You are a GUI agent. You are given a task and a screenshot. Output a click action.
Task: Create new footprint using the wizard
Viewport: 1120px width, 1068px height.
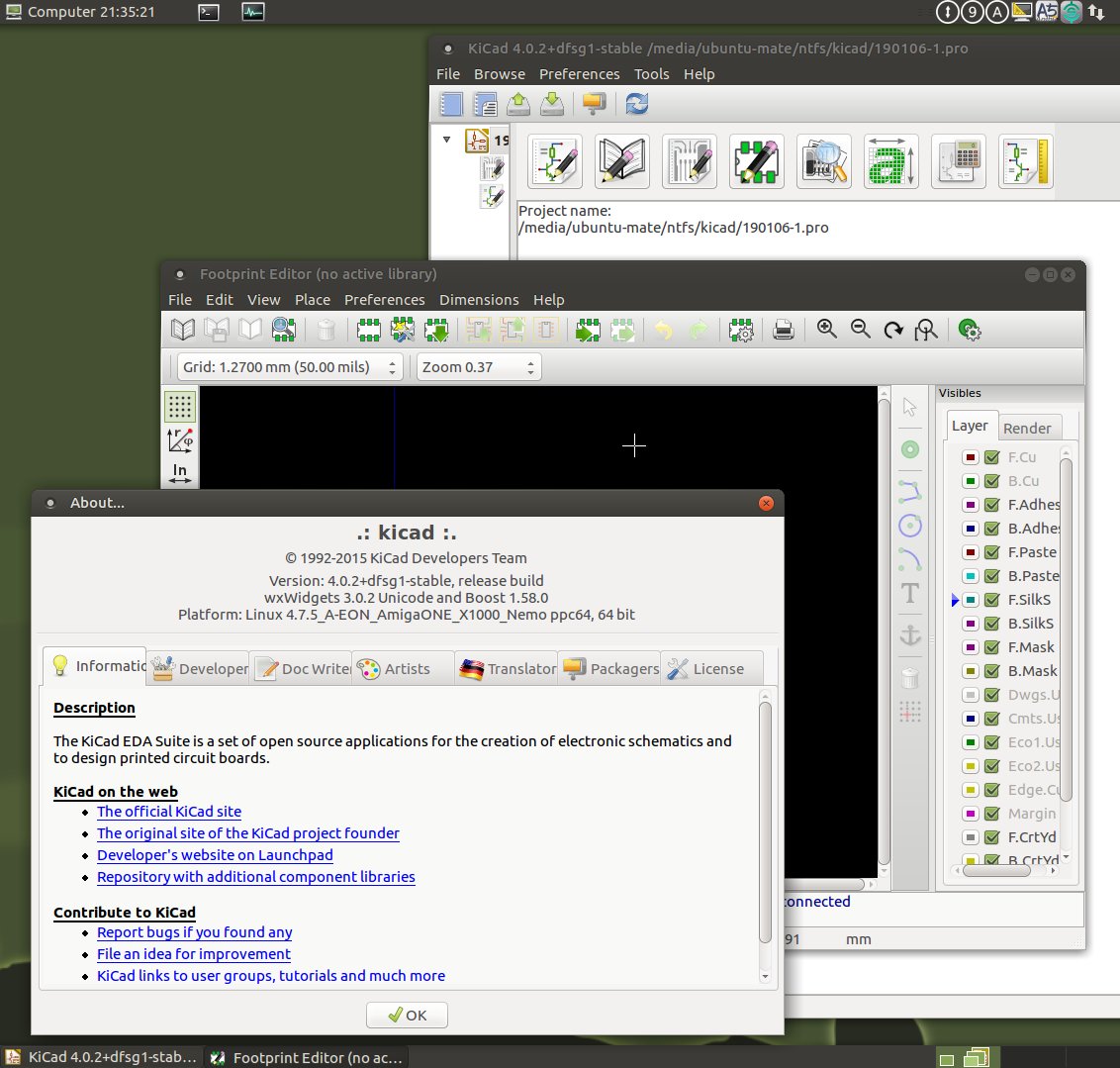pyautogui.click(x=402, y=330)
